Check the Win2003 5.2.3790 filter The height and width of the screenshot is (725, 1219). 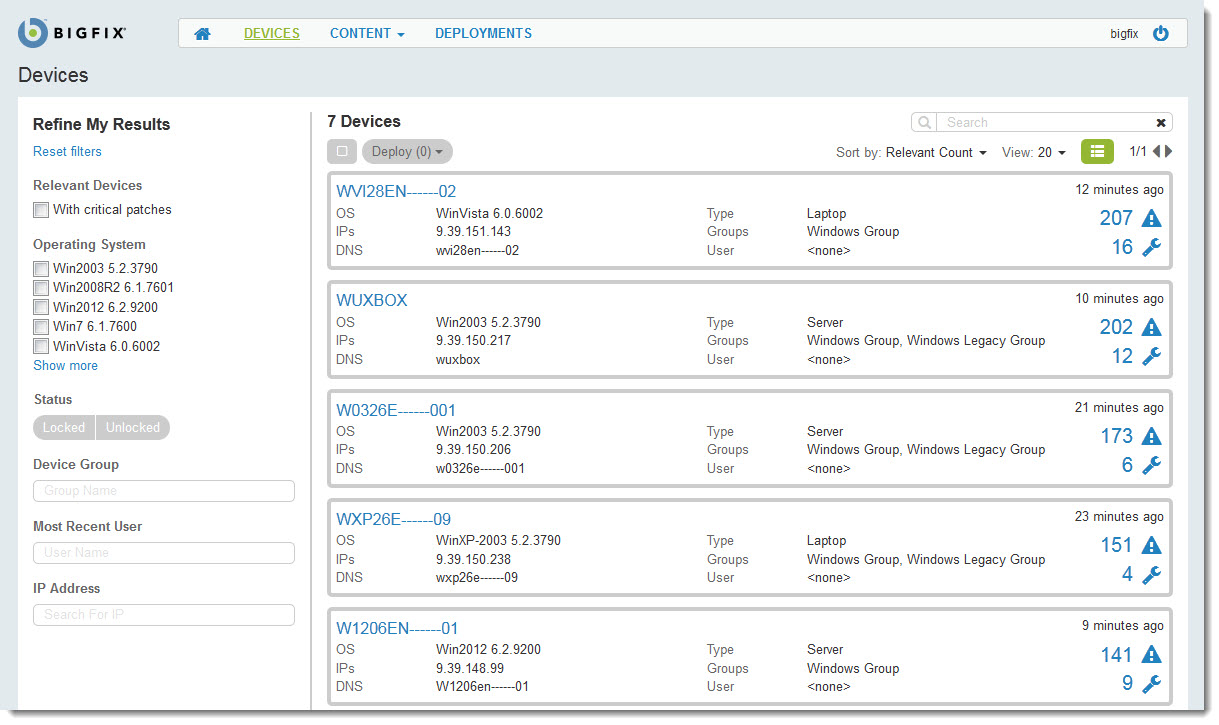(x=41, y=269)
